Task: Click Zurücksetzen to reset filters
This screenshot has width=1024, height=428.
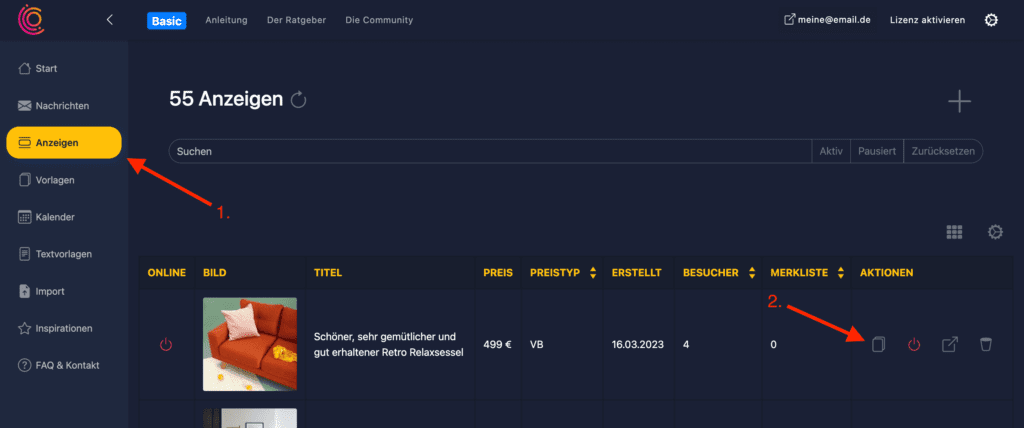Action: tap(943, 151)
